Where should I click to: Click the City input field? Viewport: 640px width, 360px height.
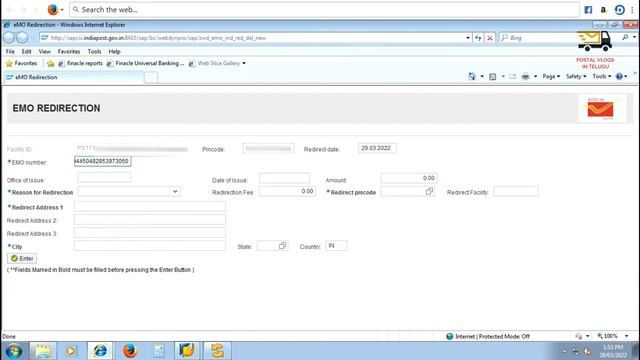coord(149,246)
